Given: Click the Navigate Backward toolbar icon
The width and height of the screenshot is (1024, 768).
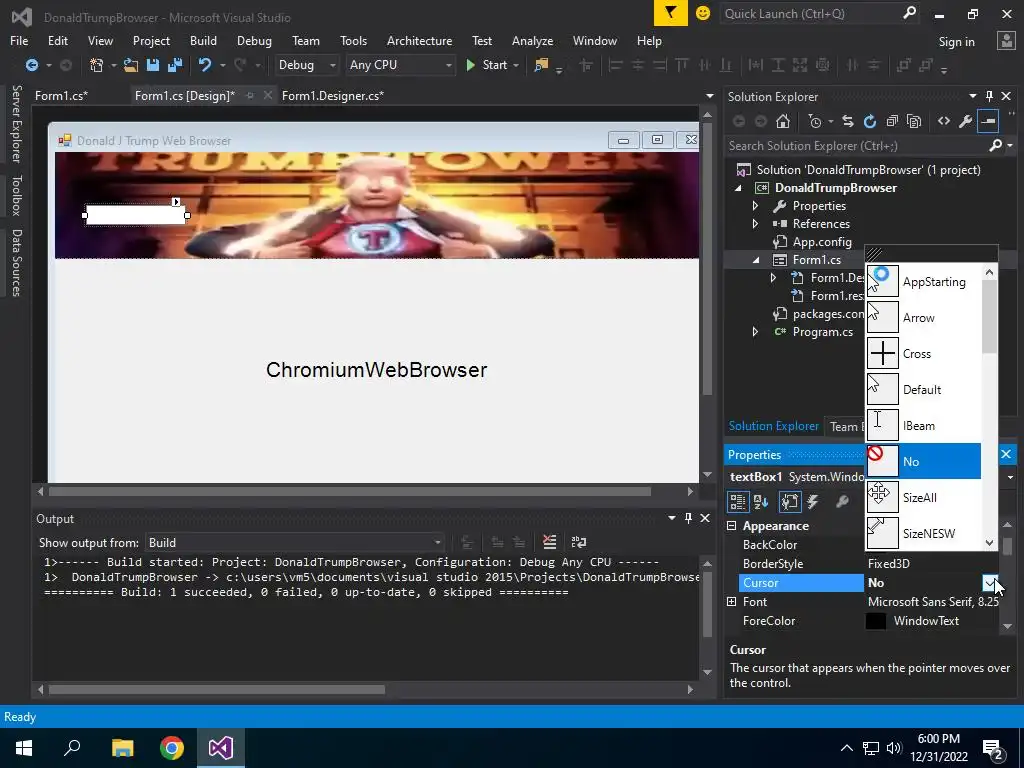Looking at the screenshot, I should point(31,65).
